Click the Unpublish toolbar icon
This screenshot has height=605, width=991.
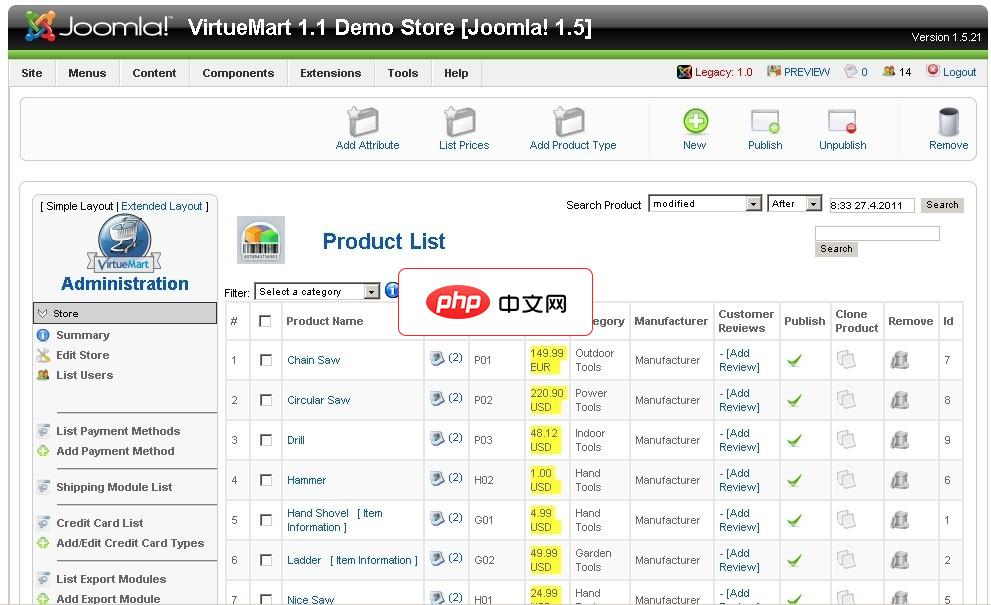[x=841, y=123]
